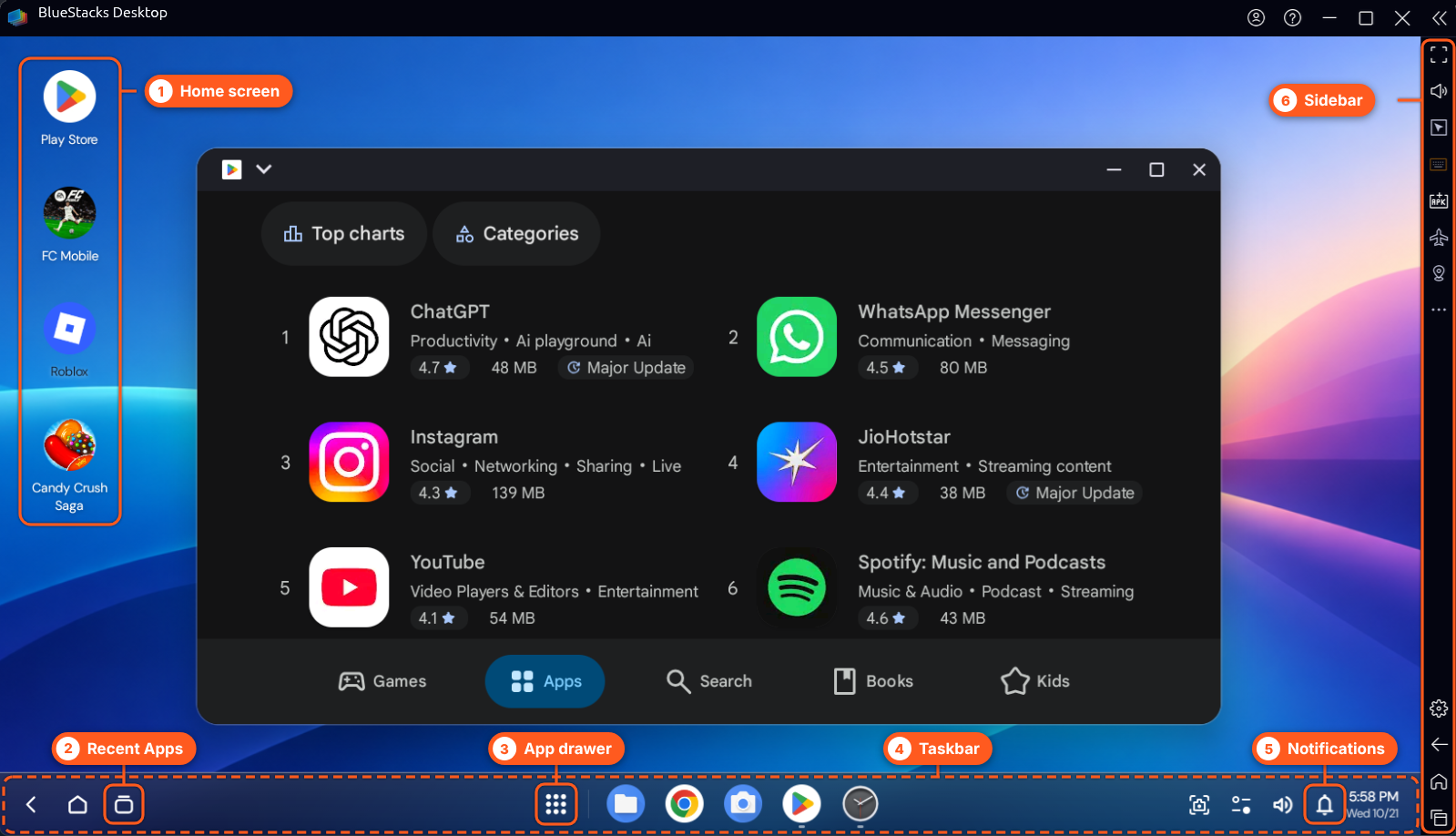
Task: Open the YouTube app icon
Action: point(349,587)
